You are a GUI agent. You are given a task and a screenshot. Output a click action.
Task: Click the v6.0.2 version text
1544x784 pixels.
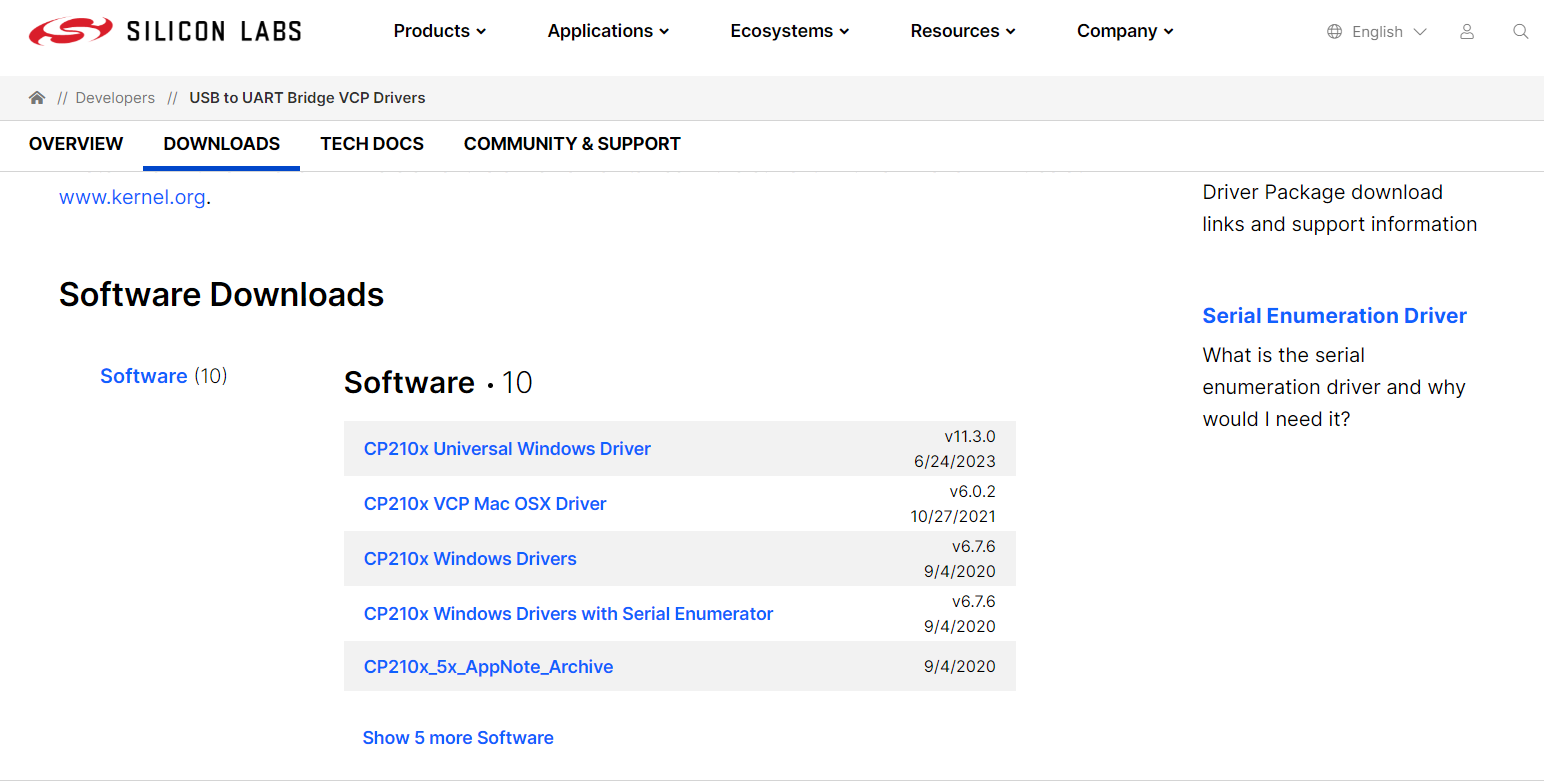(973, 492)
